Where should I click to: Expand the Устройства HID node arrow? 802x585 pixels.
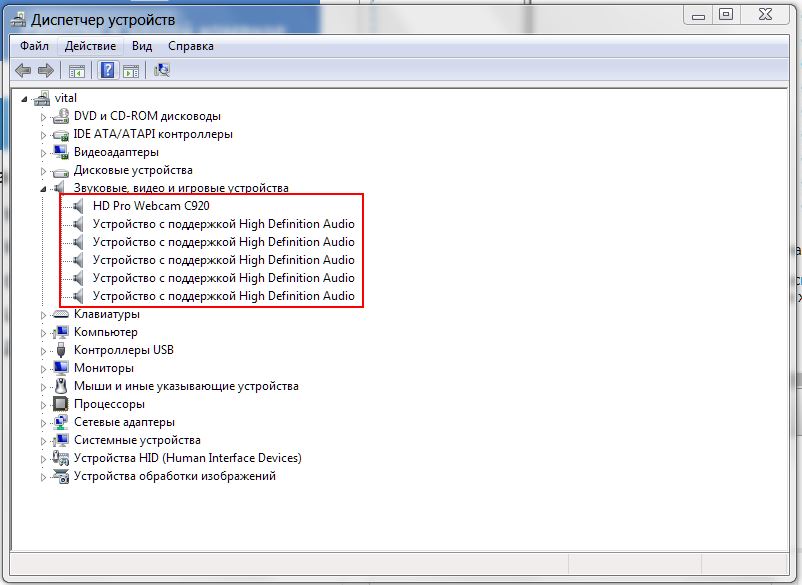[43, 459]
